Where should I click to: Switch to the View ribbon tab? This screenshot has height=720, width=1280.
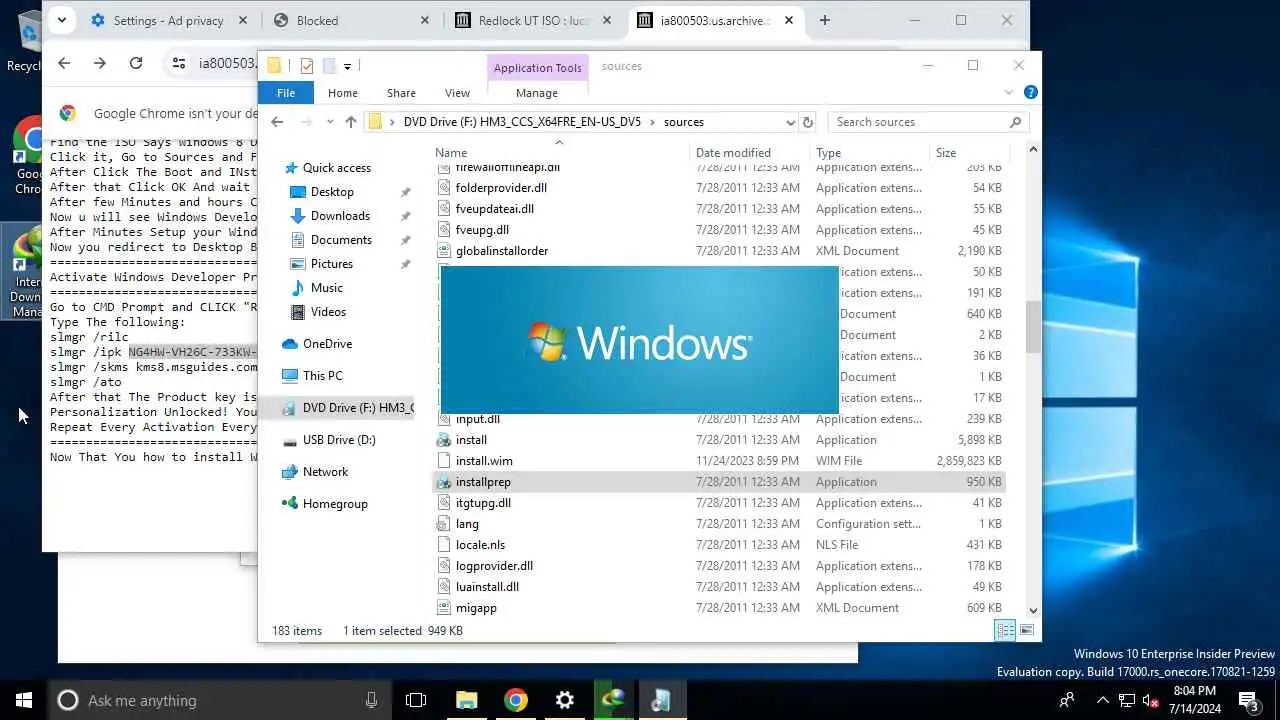(x=457, y=93)
